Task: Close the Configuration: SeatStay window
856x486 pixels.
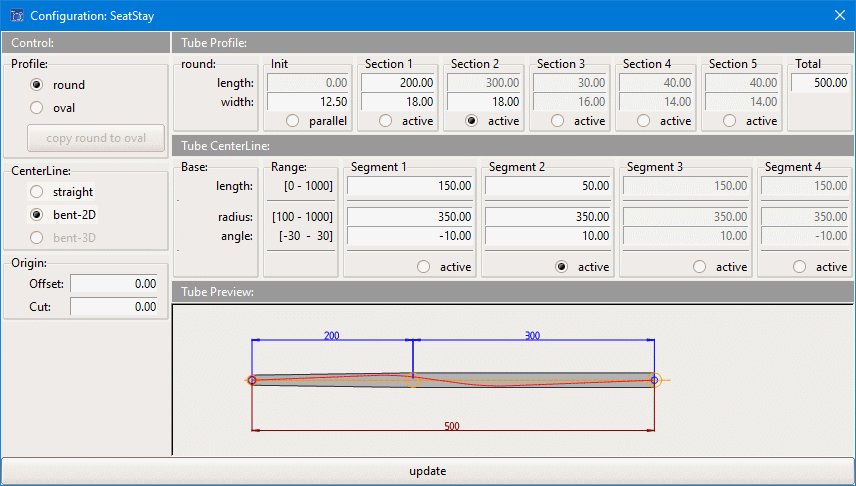Action: pos(840,15)
